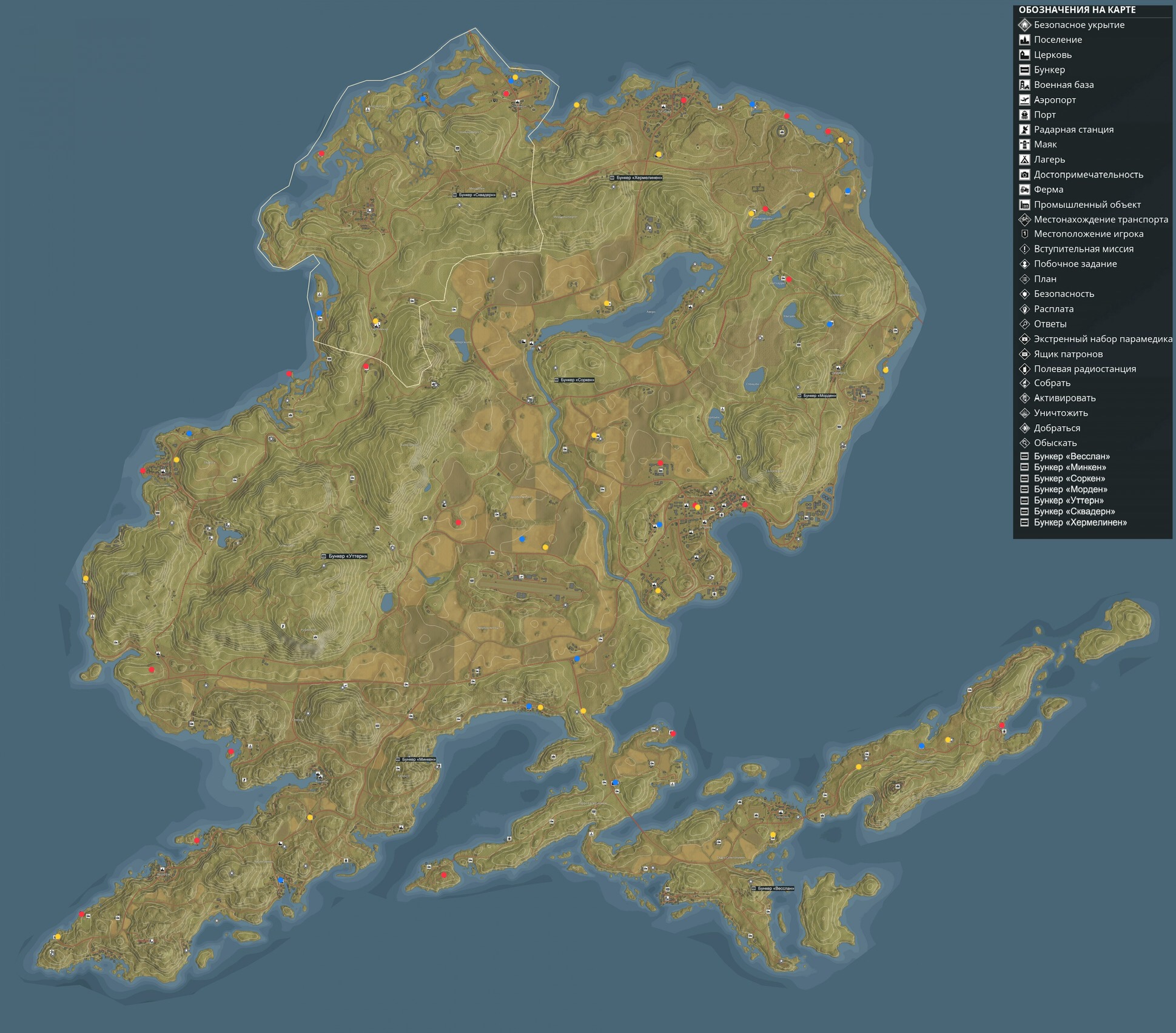Screen dimensions: 1176x1033
Task: Select the Ферма tractor icon in legend
Action: click(x=1024, y=189)
